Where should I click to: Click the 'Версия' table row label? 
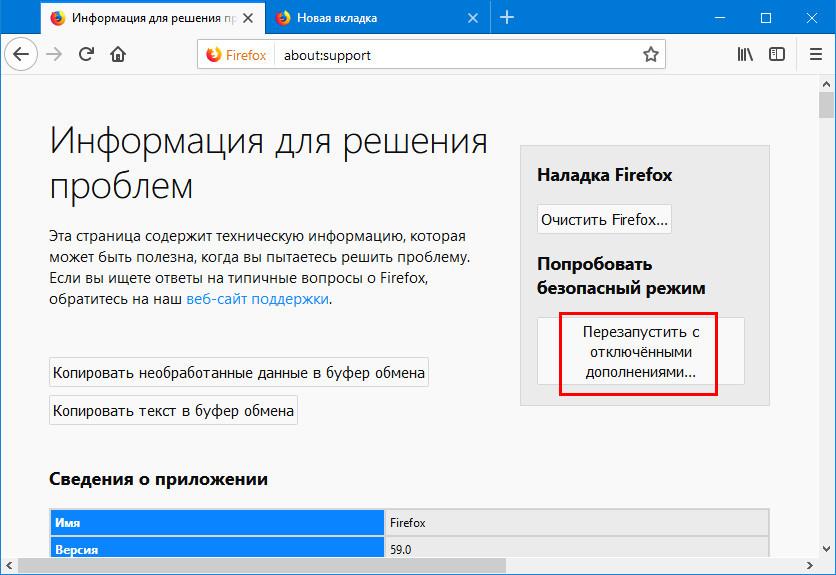[x=218, y=548]
